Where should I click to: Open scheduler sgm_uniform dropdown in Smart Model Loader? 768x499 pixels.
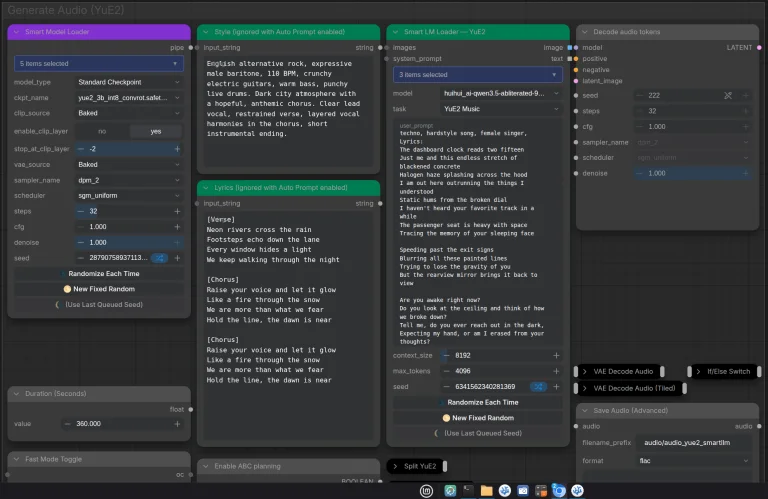point(129,195)
